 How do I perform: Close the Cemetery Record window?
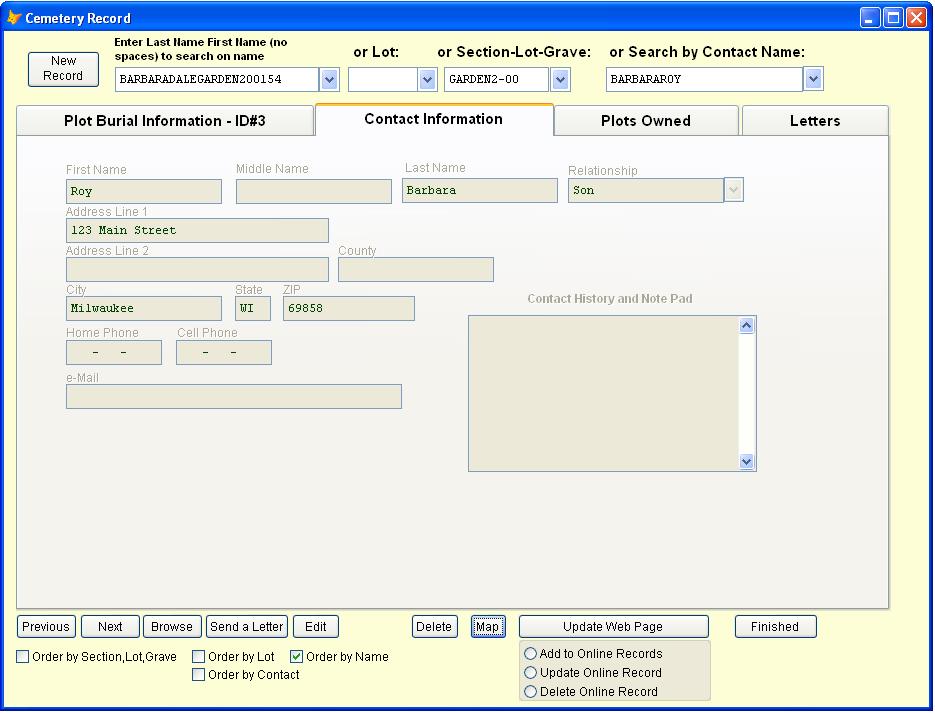point(916,18)
